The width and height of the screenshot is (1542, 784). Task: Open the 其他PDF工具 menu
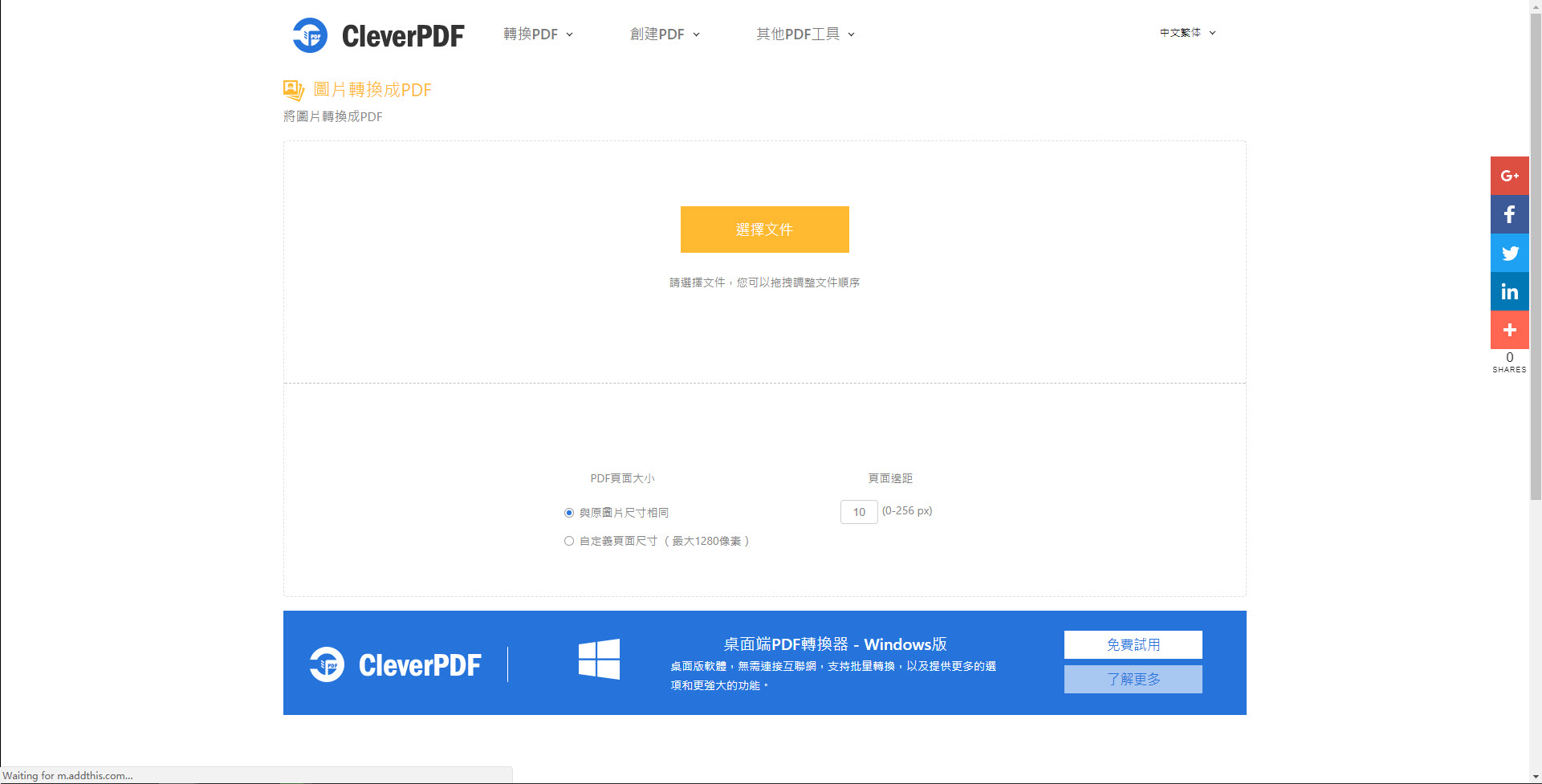(x=805, y=35)
